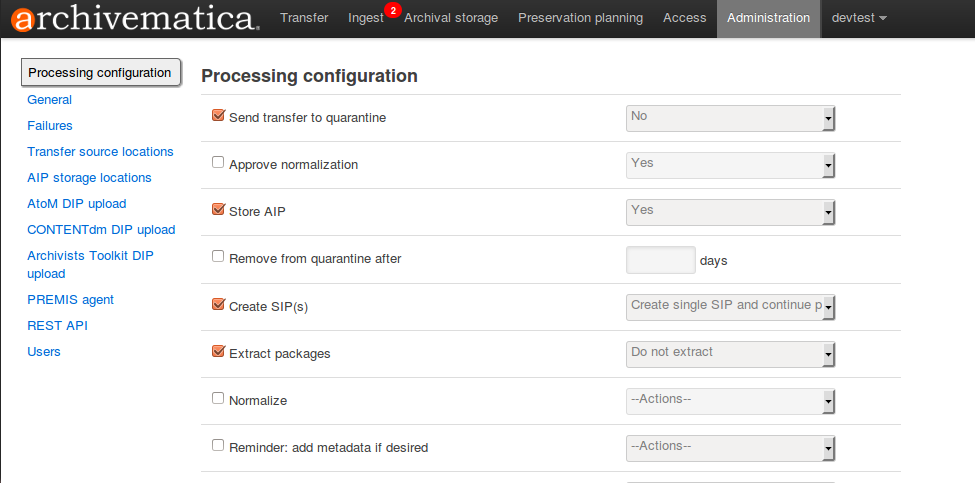Image resolution: width=975 pixels, height=483 pixels.
Task: Switch to Archival storage tab
Action: pyautogui.click(x=451, y=18)
